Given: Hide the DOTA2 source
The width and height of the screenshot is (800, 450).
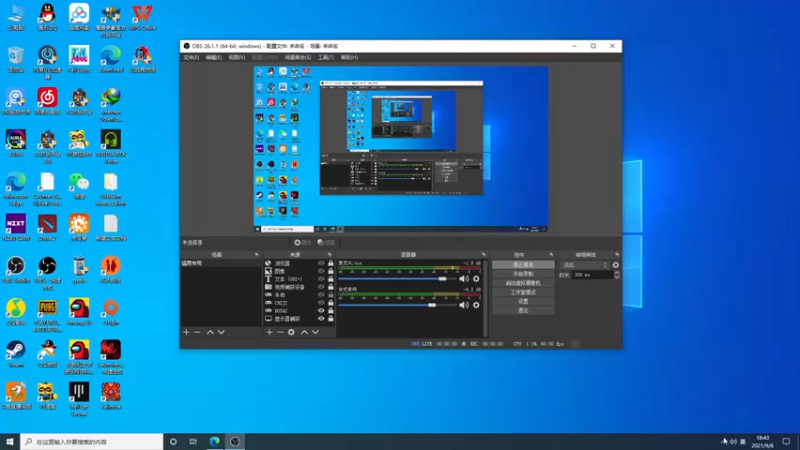Looking at the screenshot, I should pyautogui.click(x=321, y=311).
